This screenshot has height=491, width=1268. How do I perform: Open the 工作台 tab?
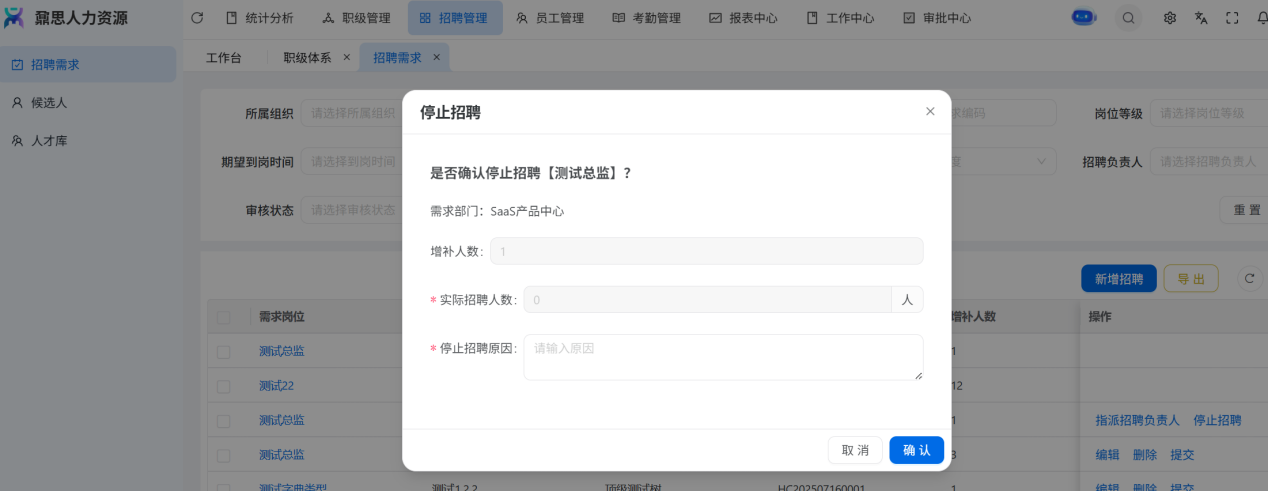pyautogui.click(x=224, y=58)
